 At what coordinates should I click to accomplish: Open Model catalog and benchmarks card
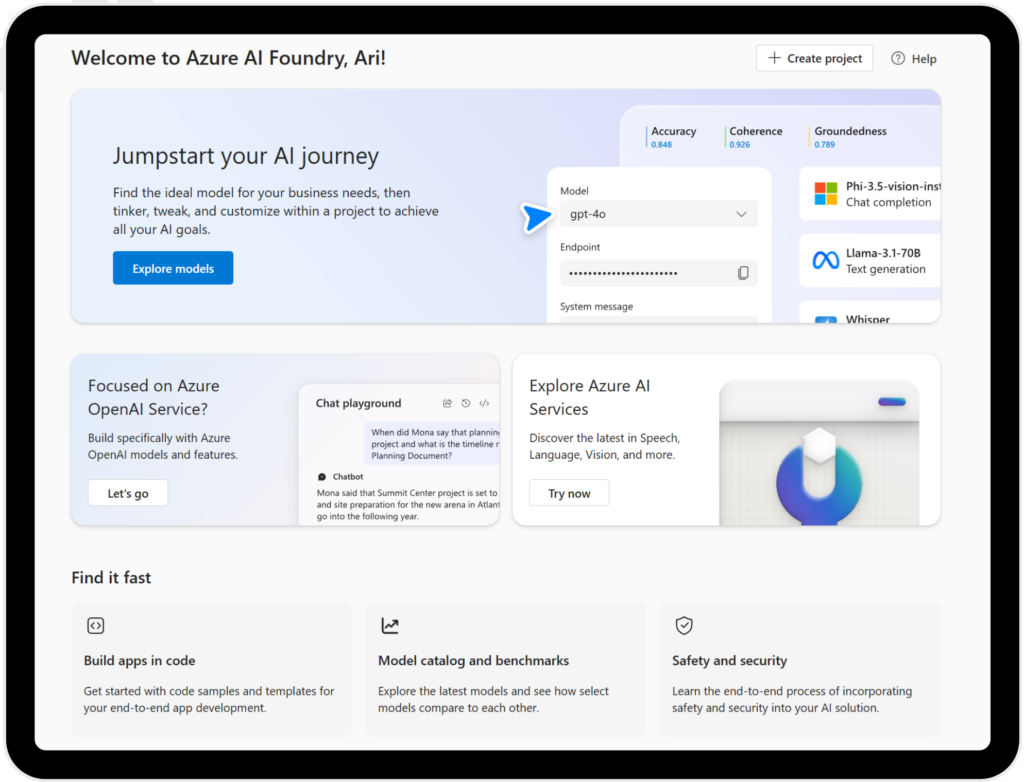coord(505,669)
